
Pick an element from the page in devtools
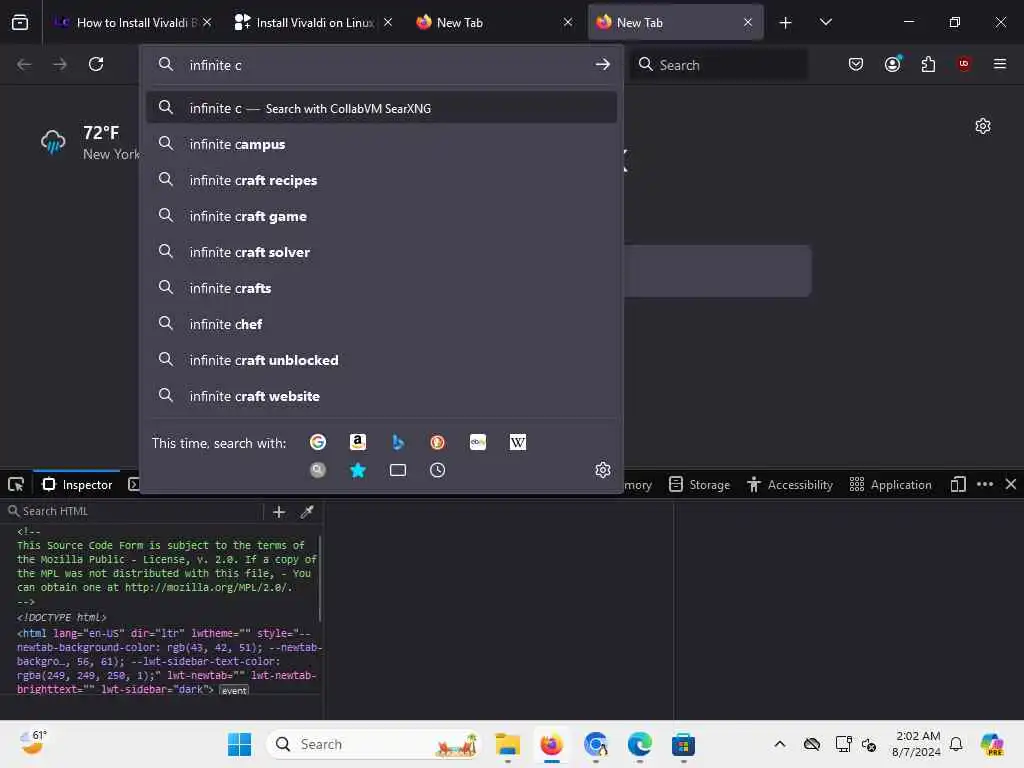click(16, 485)
